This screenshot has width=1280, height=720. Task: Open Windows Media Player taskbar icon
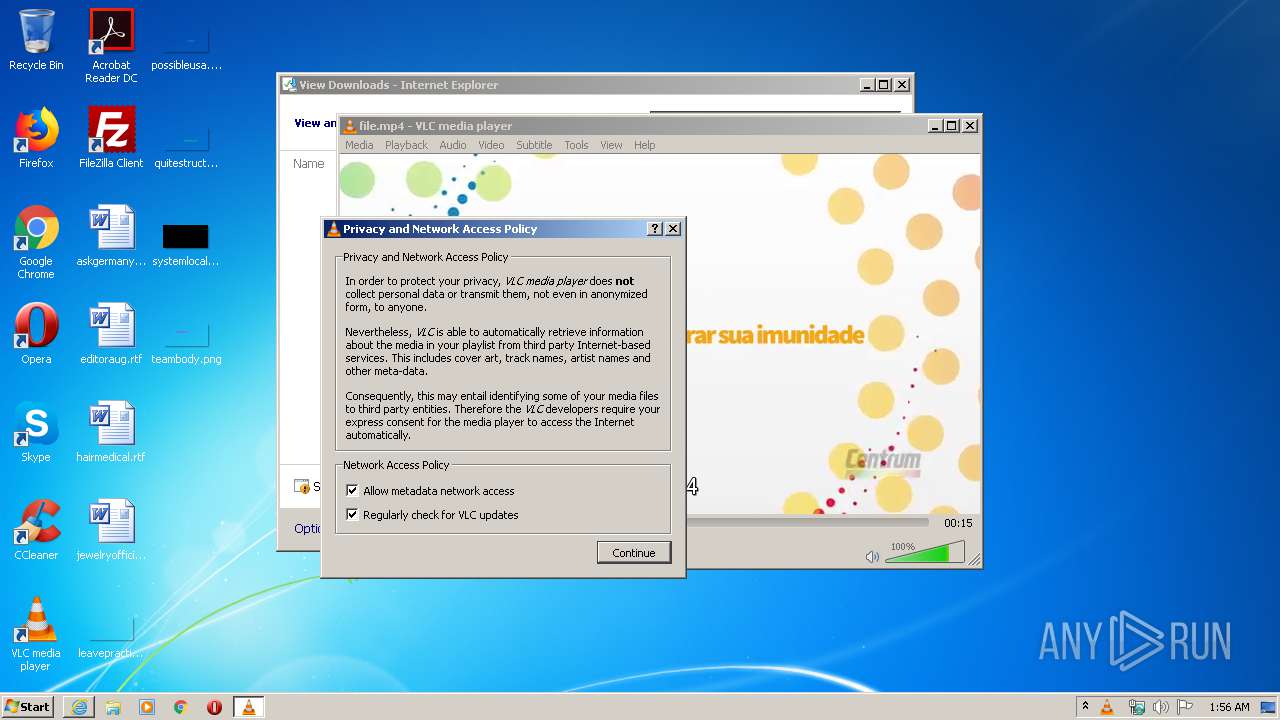pos(147,707)
